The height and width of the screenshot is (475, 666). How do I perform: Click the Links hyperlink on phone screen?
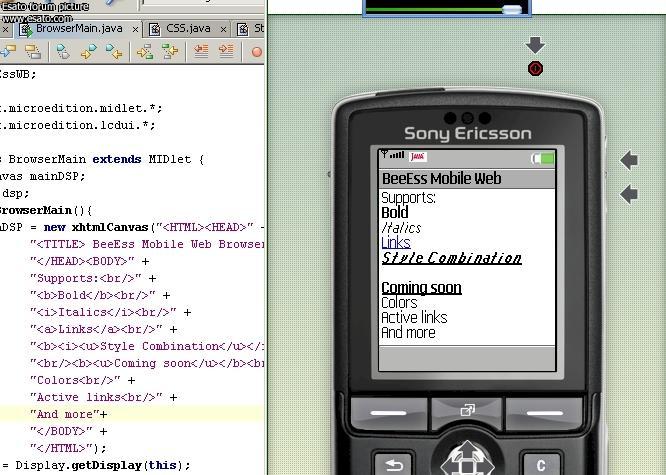click(x=396, y=243)
